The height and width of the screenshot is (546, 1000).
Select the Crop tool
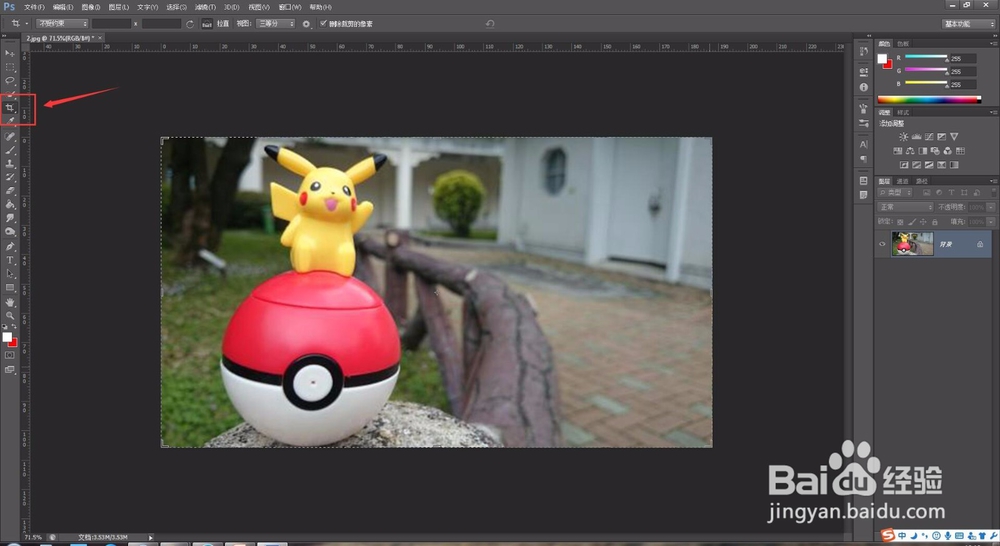tap(10, 108)
